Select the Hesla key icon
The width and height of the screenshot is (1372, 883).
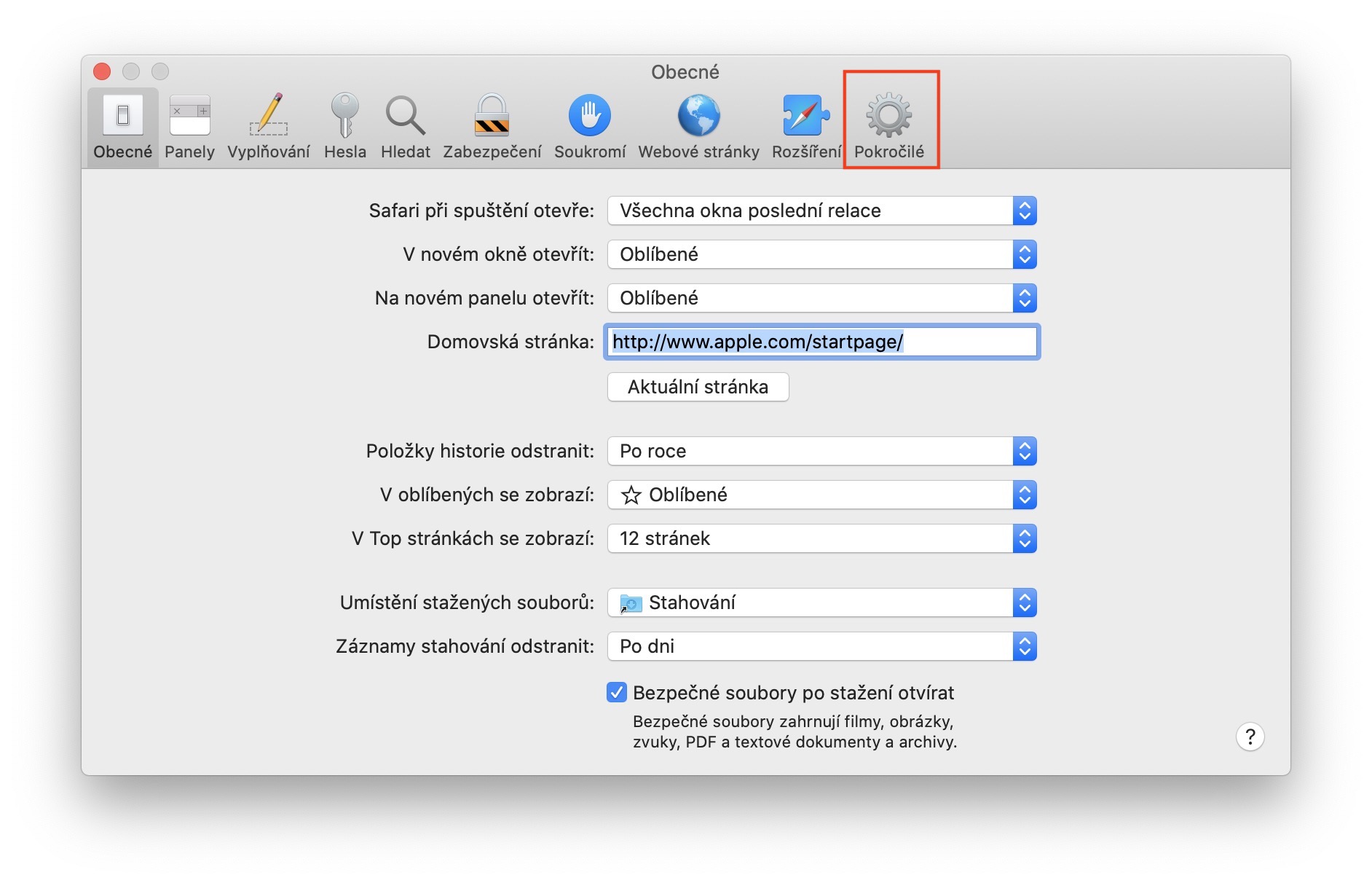[345, 115]
